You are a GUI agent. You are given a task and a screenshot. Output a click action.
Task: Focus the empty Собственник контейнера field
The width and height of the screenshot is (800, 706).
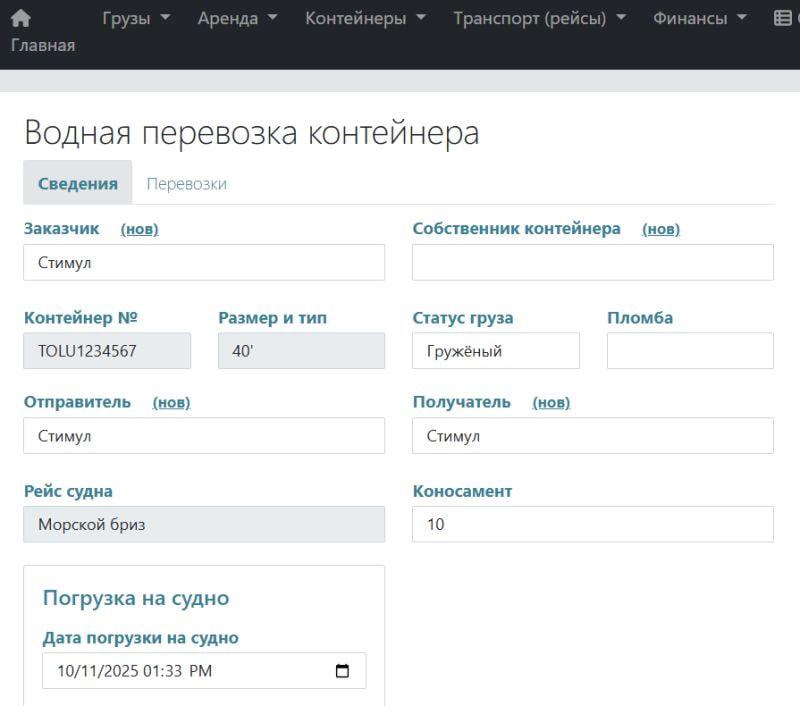coord(592,263)
